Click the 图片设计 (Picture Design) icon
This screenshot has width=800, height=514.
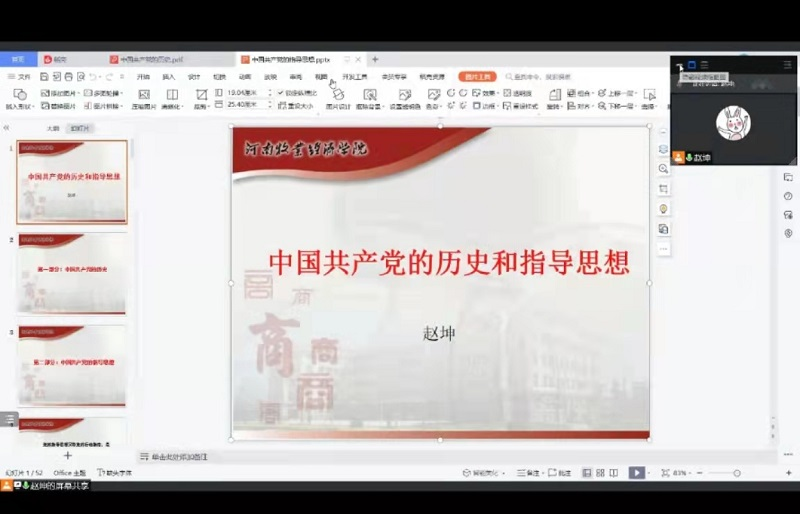tap(339, 94)
